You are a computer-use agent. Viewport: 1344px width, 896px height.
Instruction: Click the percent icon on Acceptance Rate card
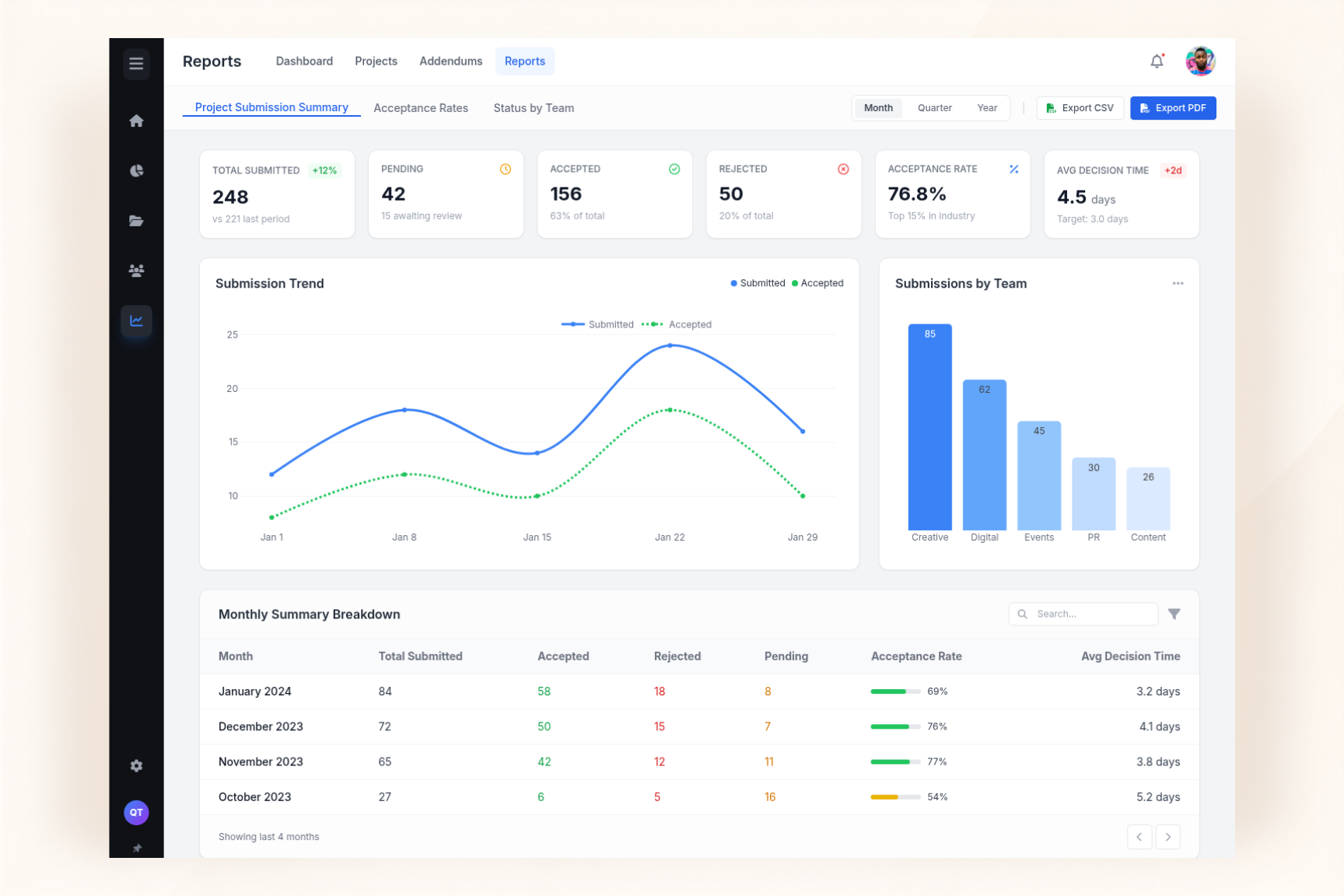pyautogui.click(x=1013, y=169)
